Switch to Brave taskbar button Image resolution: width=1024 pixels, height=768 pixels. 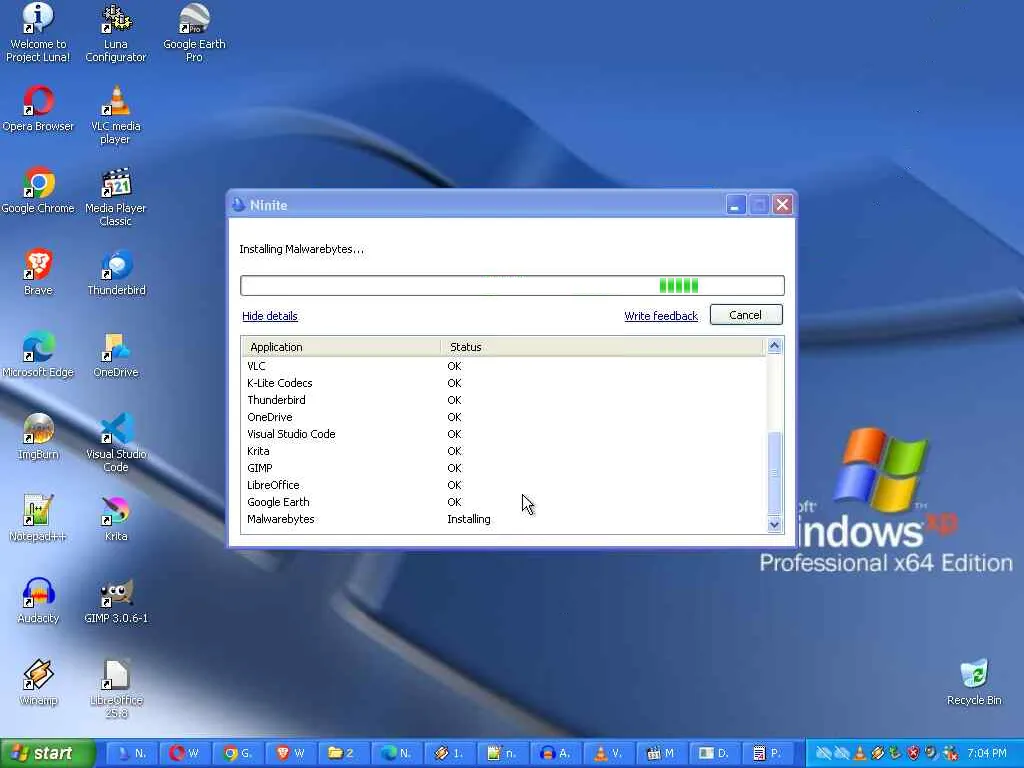[291, 754]
